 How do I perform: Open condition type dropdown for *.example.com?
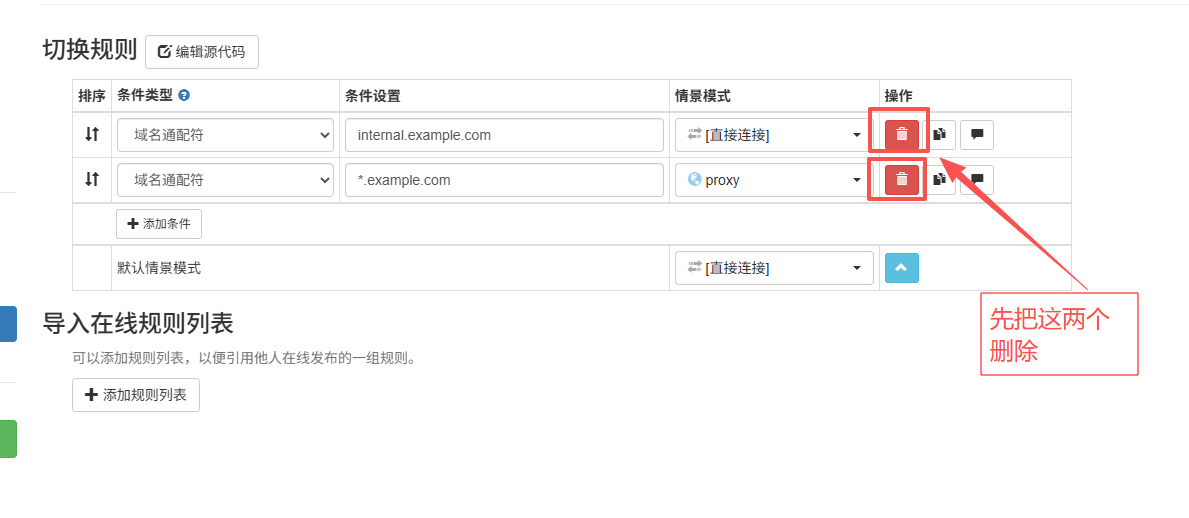(x=225, y=180)
